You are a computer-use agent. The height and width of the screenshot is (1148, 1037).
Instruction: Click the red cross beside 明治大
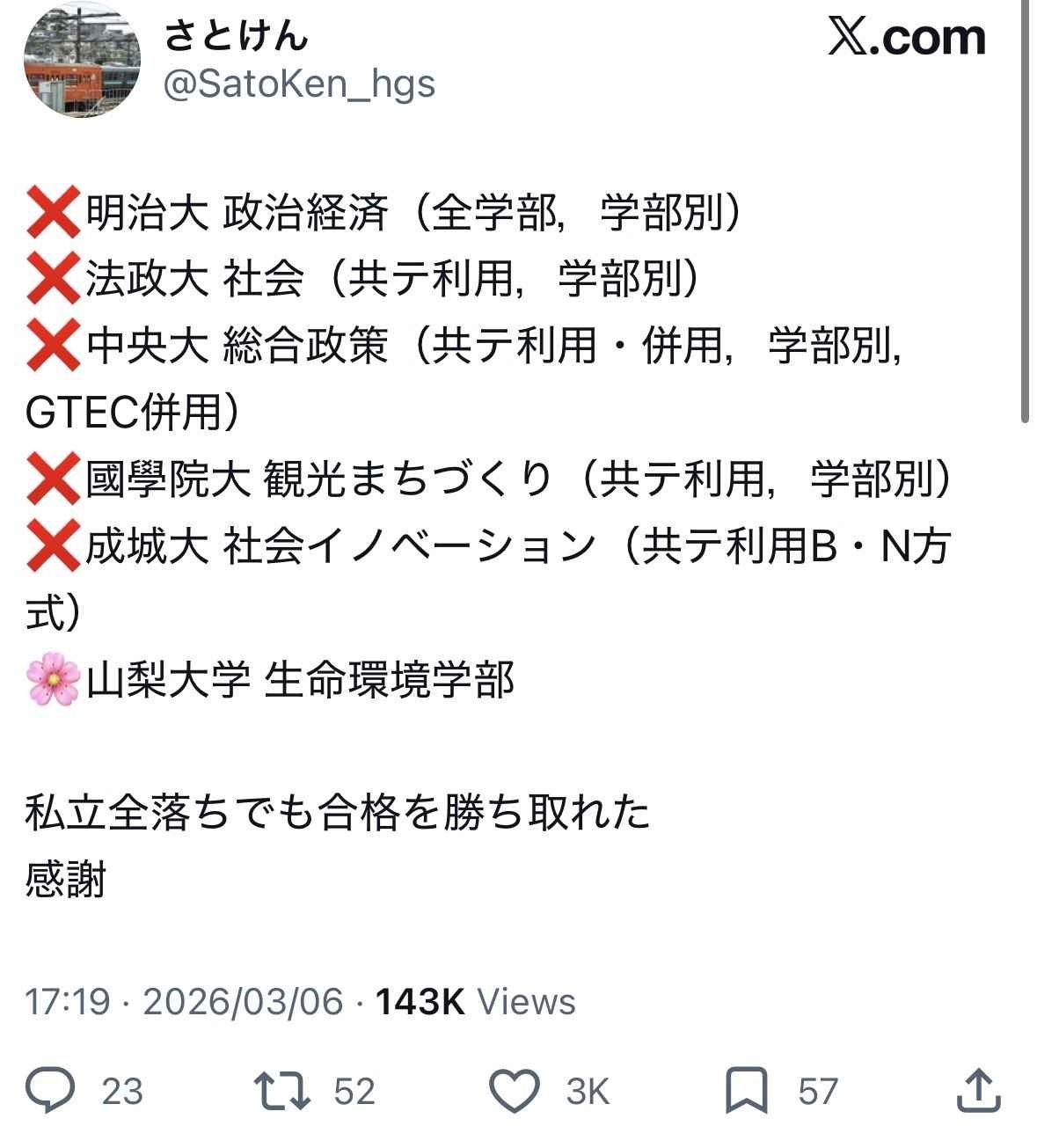[x=53, y=212]
